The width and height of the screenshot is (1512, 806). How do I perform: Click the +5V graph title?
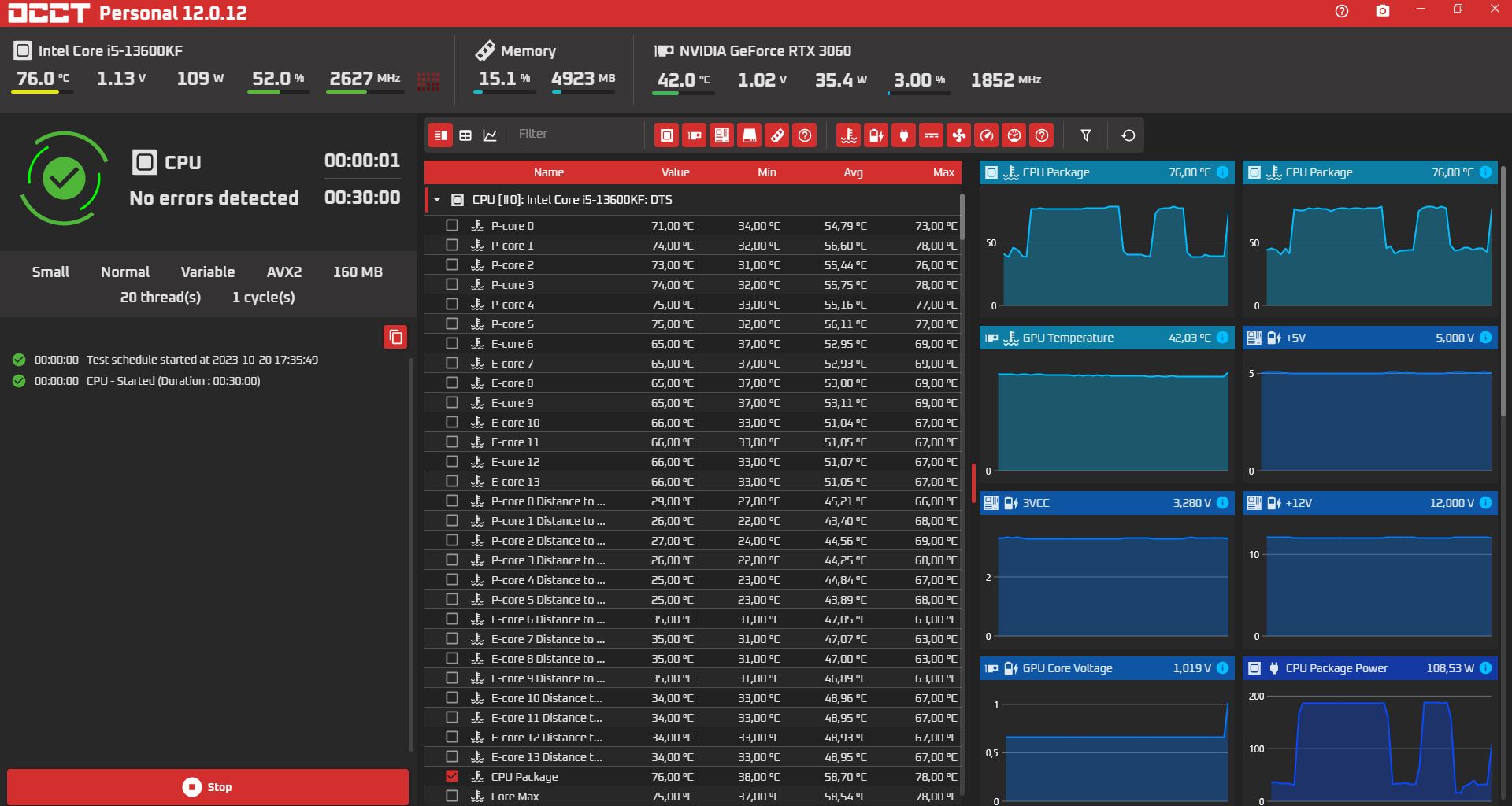tap(1295, 338)
